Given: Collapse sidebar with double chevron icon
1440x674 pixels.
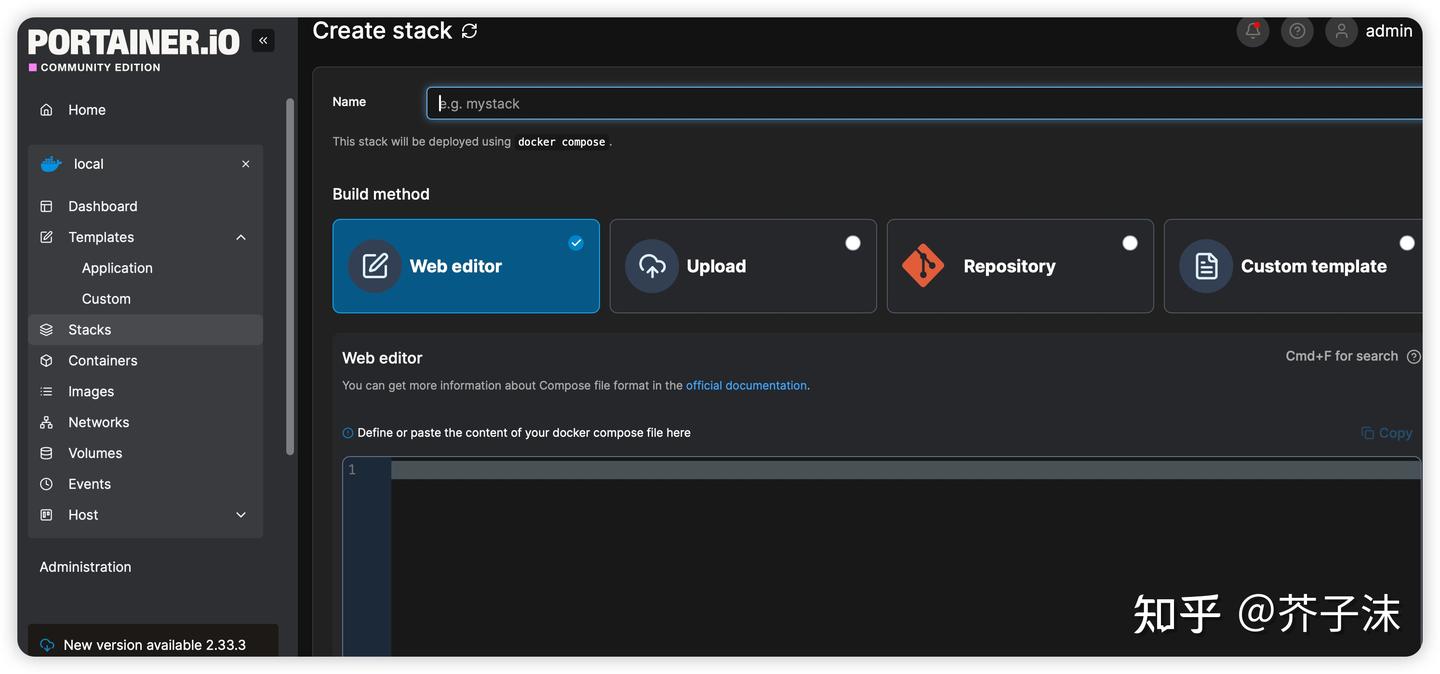Looking at the screenshot, I should coord(263,41).
